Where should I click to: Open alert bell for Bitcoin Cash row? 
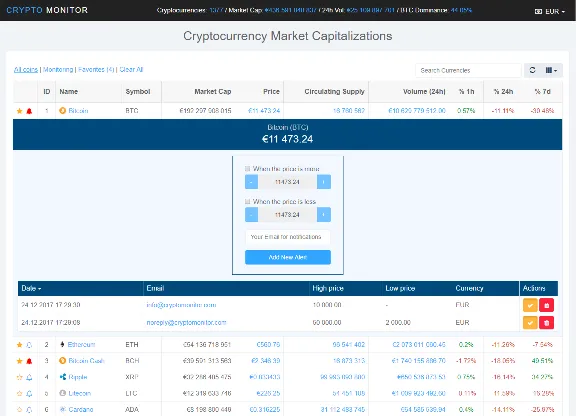click(x=29, y=361)
